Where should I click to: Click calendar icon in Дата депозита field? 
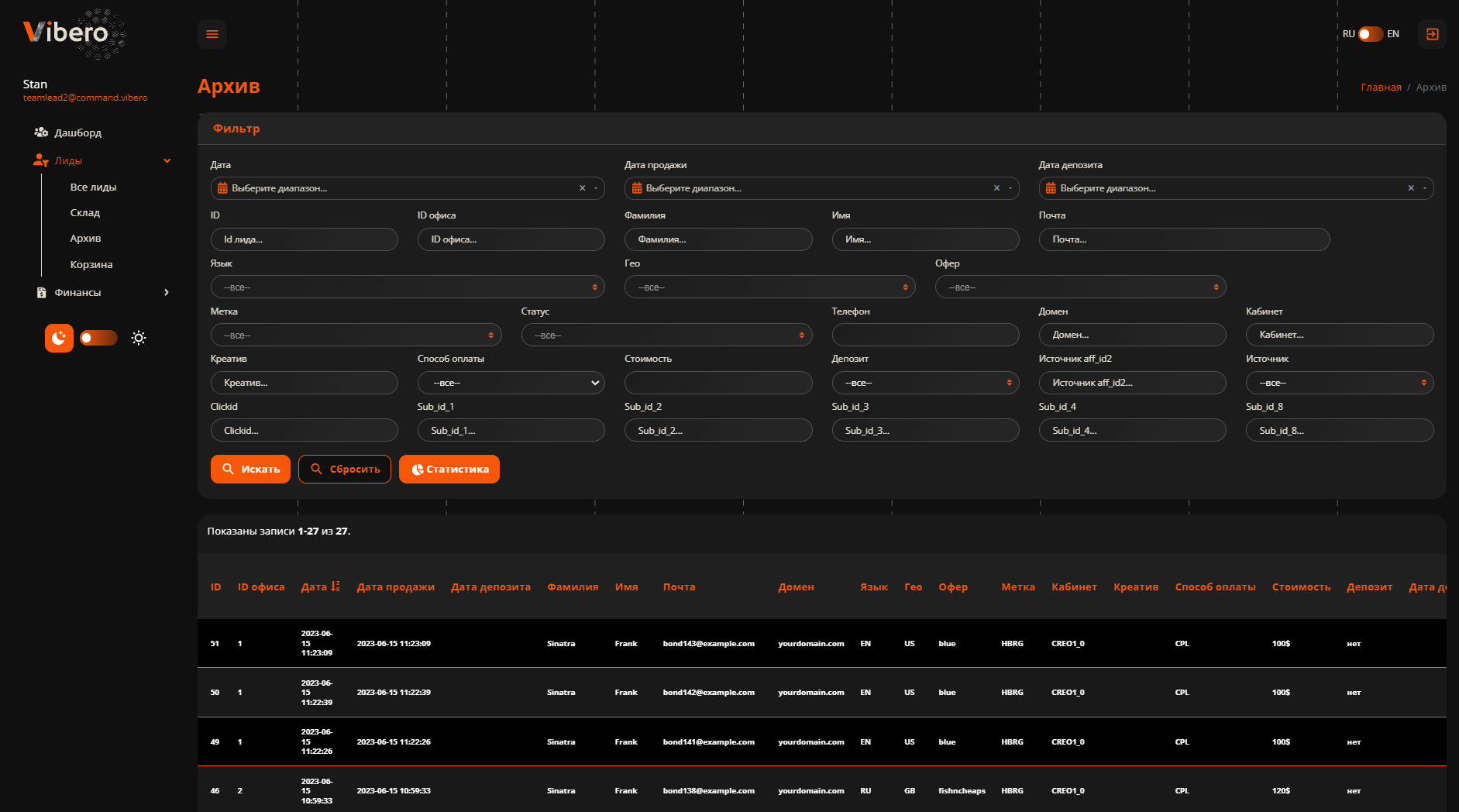(x=1051, y=188)
